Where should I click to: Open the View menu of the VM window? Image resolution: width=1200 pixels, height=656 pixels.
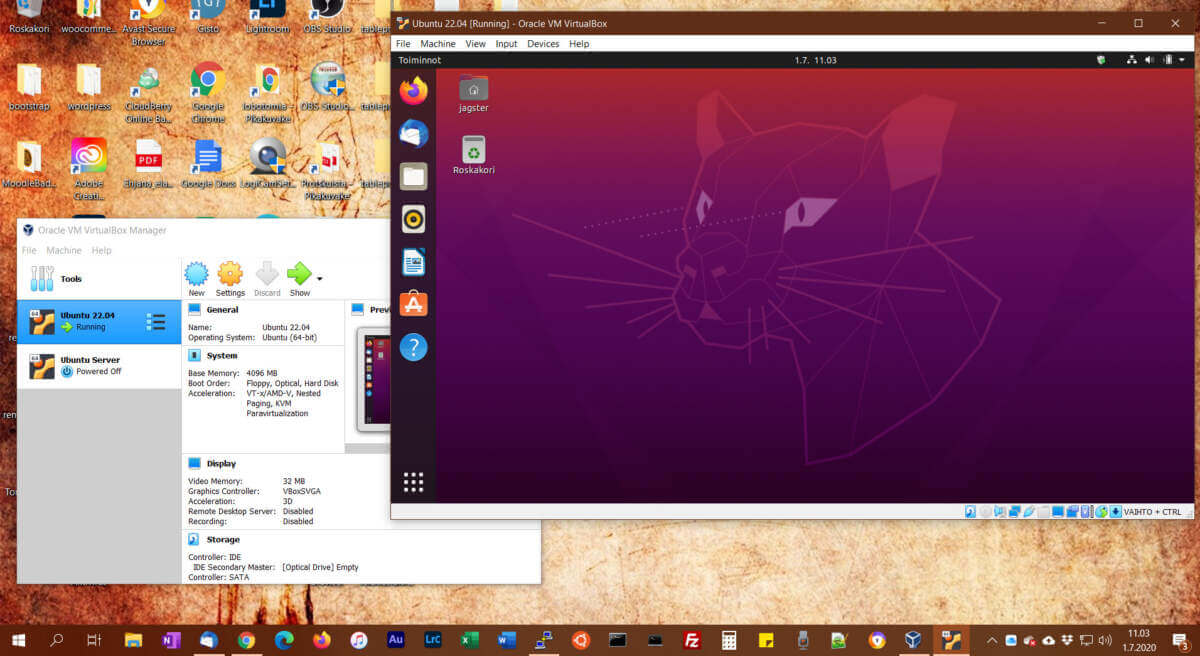475,44
